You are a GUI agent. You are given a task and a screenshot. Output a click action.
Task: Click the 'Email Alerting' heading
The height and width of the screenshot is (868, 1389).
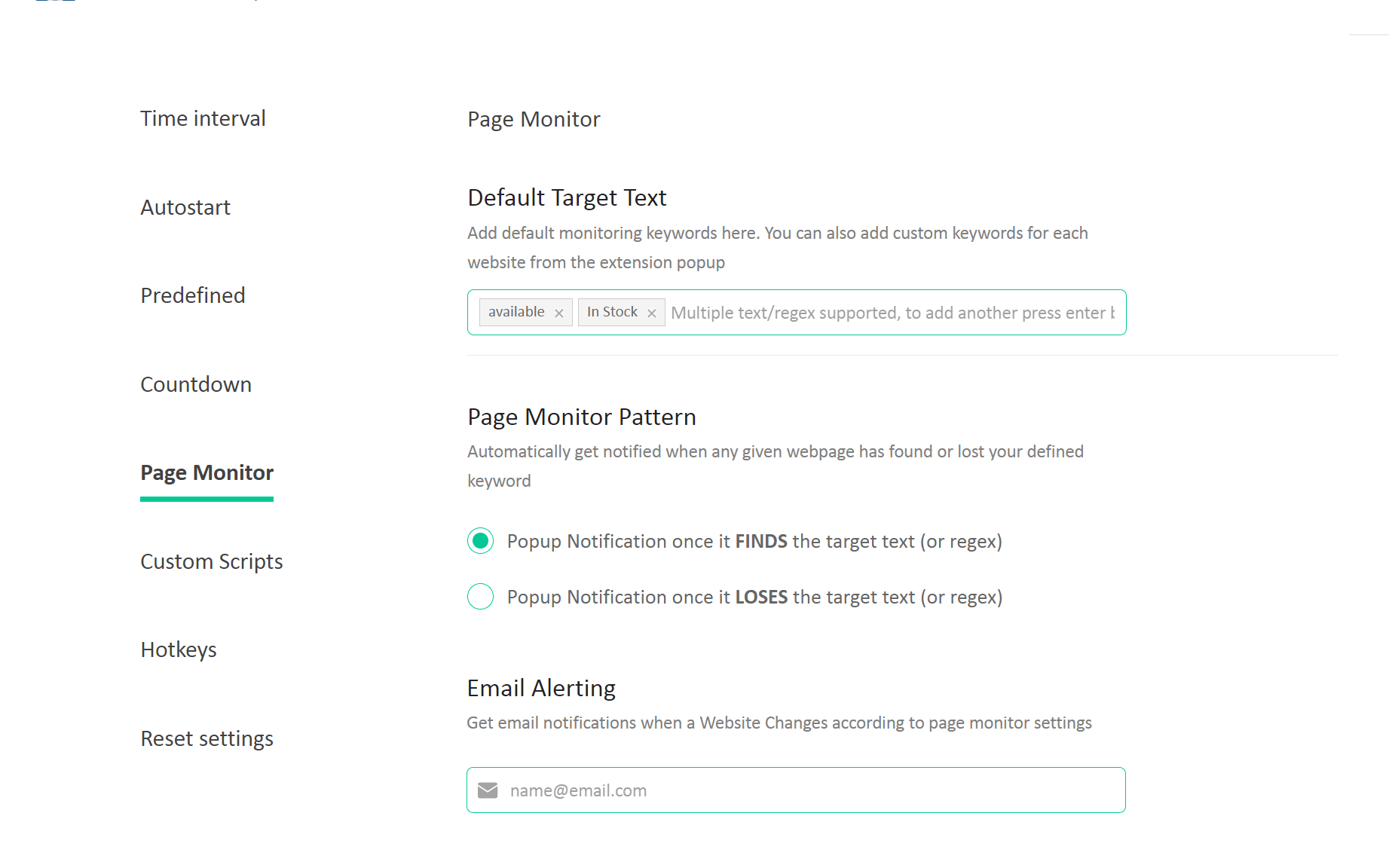(x=541, y=688)
